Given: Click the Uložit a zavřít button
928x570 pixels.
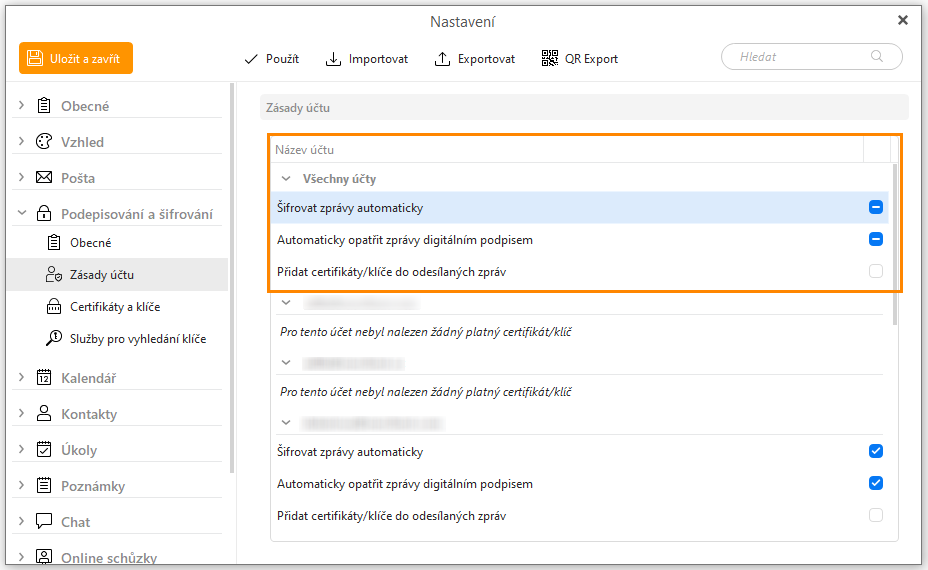Looking at the screenshot, I should tap(76, 58).
